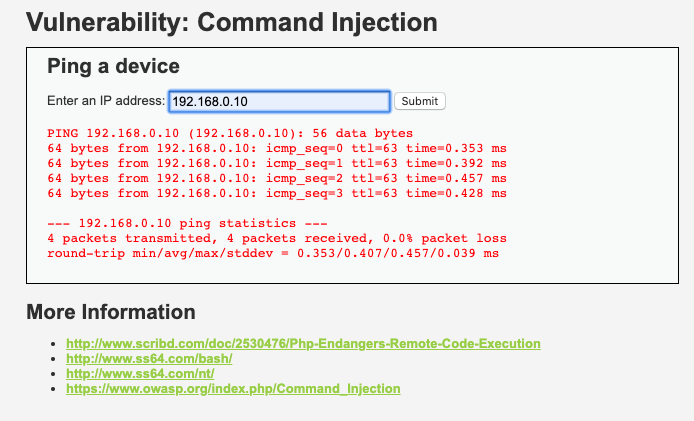
Task: Open the Scribd Php-Endangers-Remote-Code-Execution link
Action: pos(303,344)
